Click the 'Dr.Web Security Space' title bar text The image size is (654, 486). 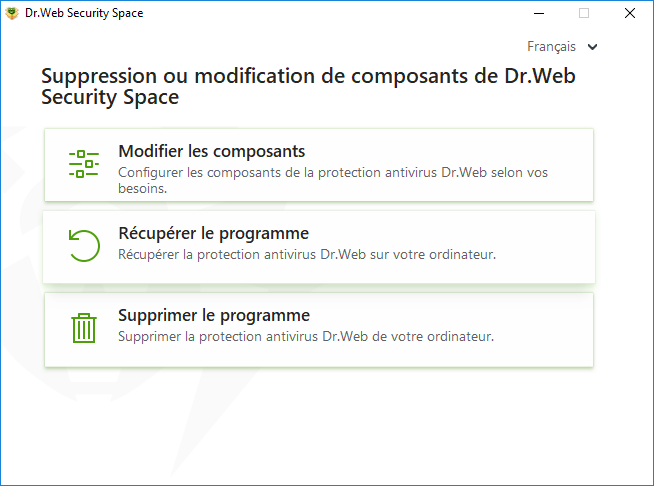(x=84, y=13)
